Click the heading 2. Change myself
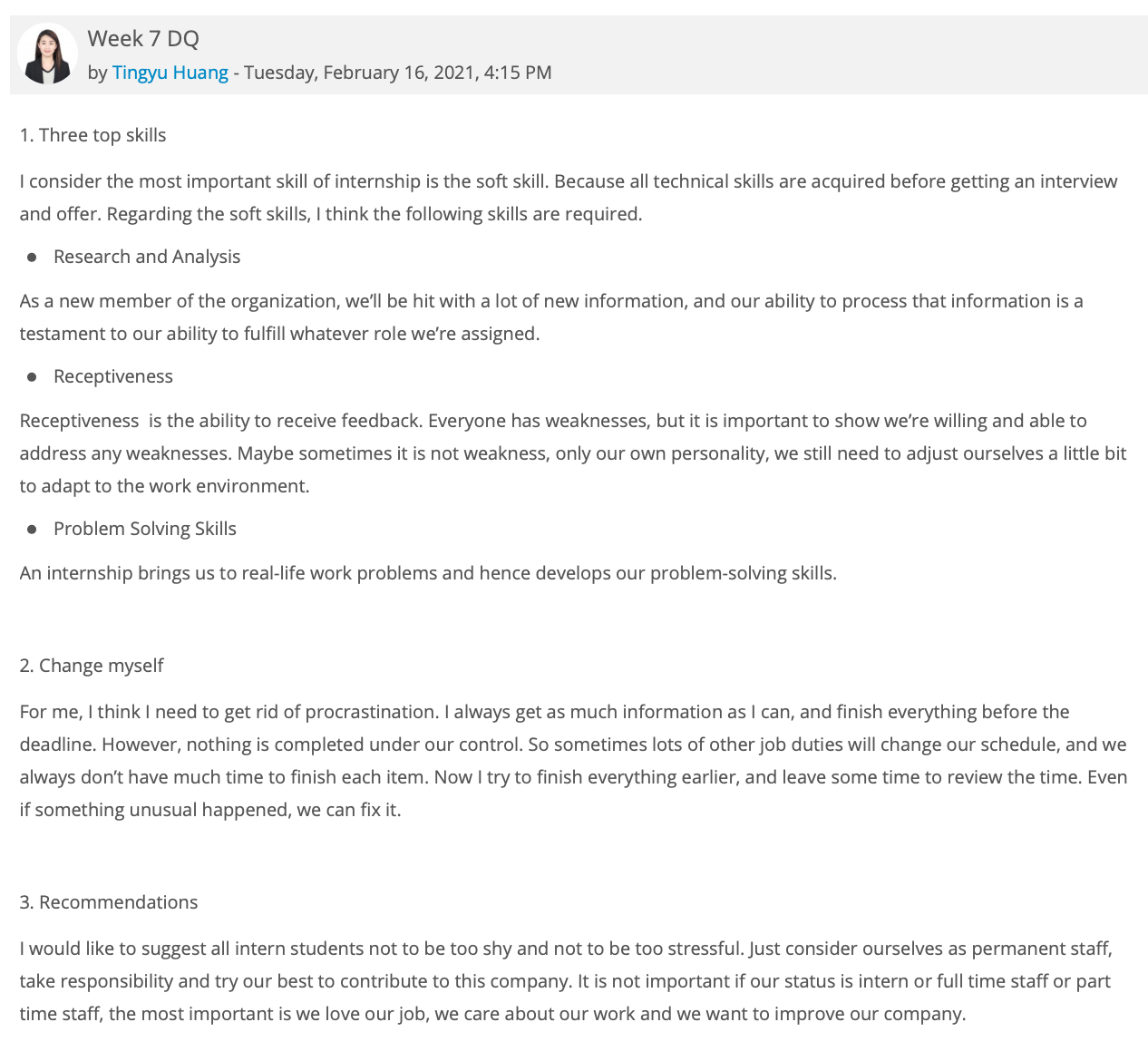The image size is (1148, 1061). [x=92, y=666]
